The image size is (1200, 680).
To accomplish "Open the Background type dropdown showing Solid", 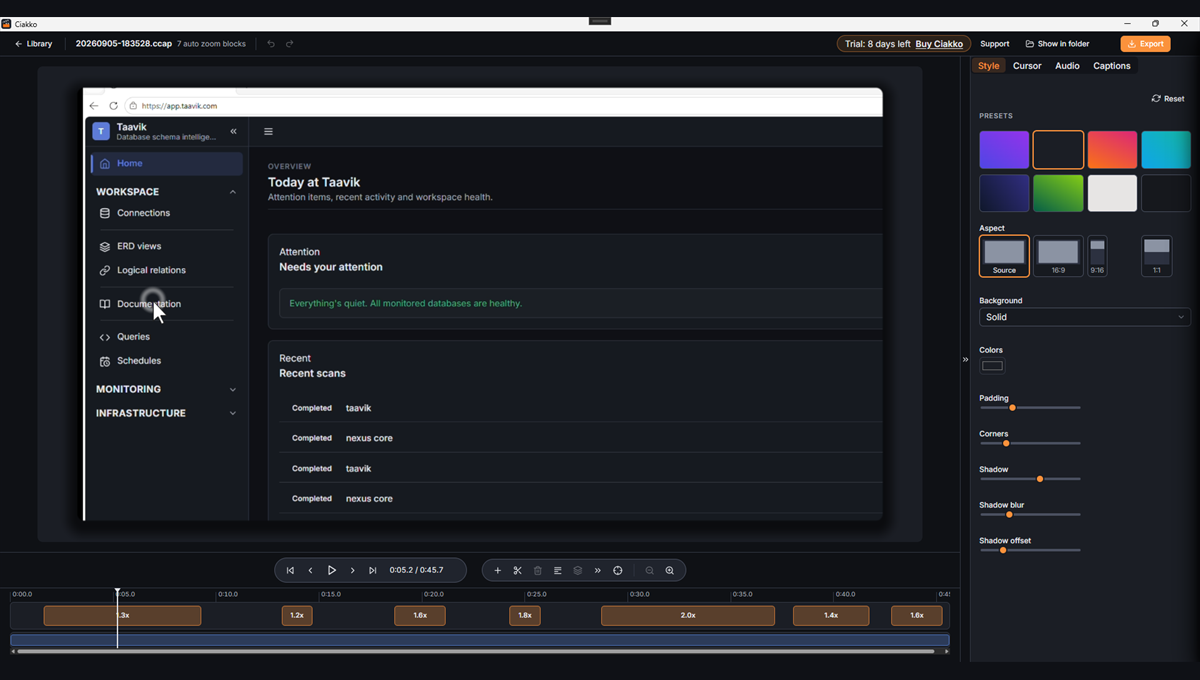I will tap(1085, 317).
